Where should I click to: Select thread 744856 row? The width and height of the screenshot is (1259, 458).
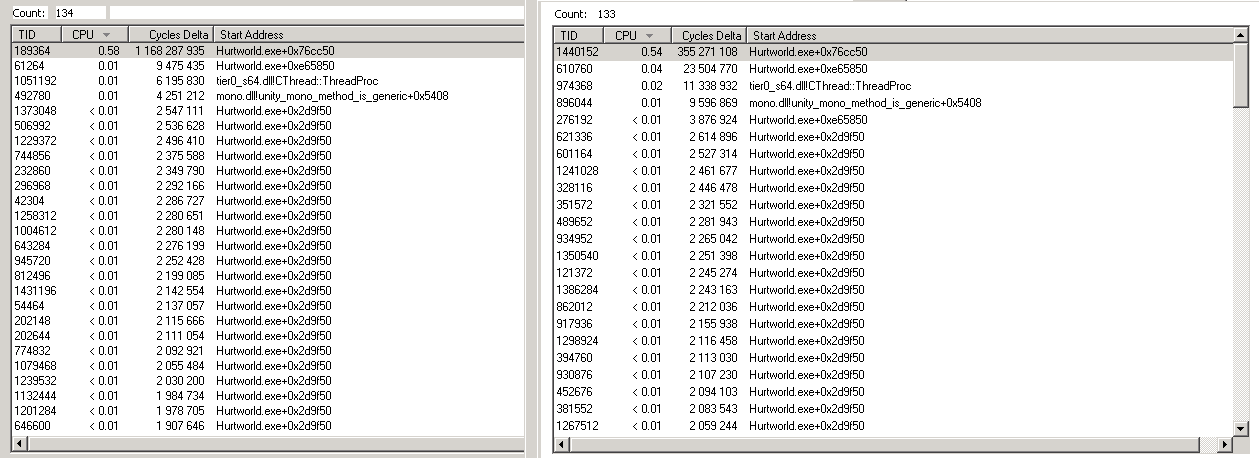click(269, 155)
